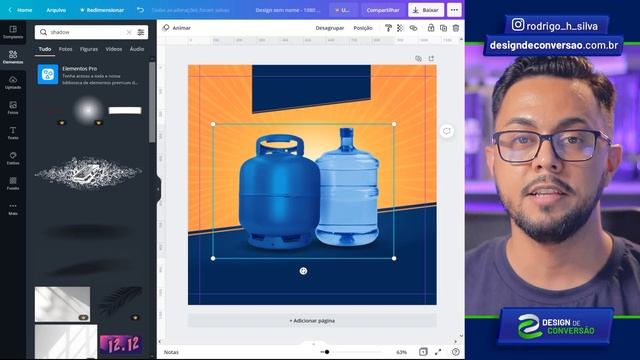Open the Templates sidebar panel
Screen dimensions: 640x360
(x=13, y=32)
